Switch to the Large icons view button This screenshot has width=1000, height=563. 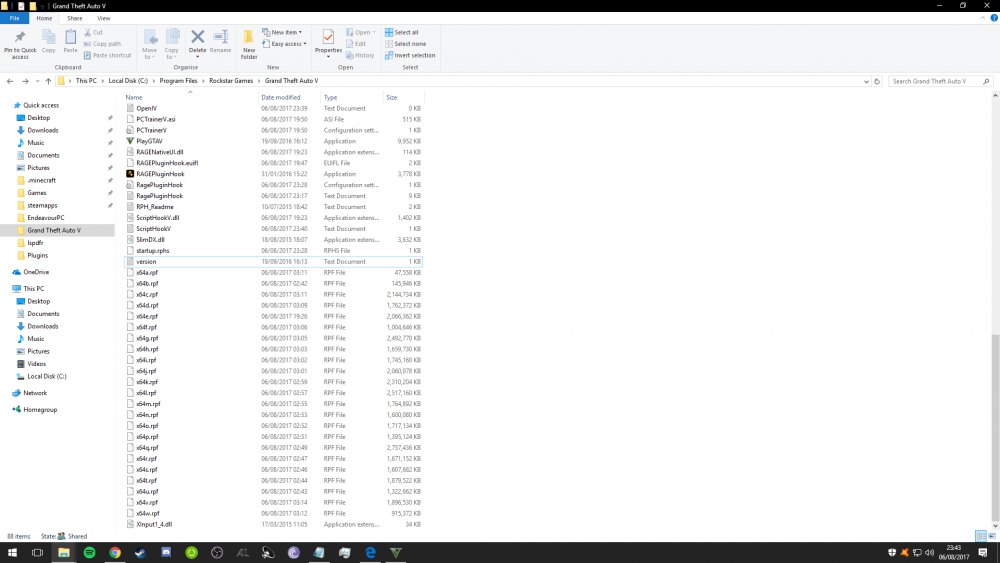(x=992, y=536)
